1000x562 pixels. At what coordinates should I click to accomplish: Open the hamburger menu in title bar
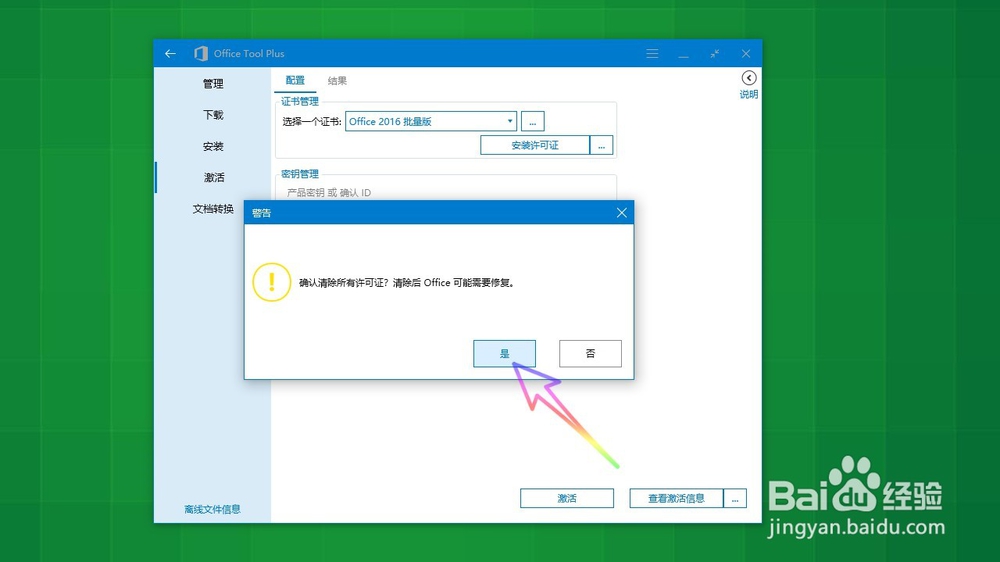click(x=652, y=54)
